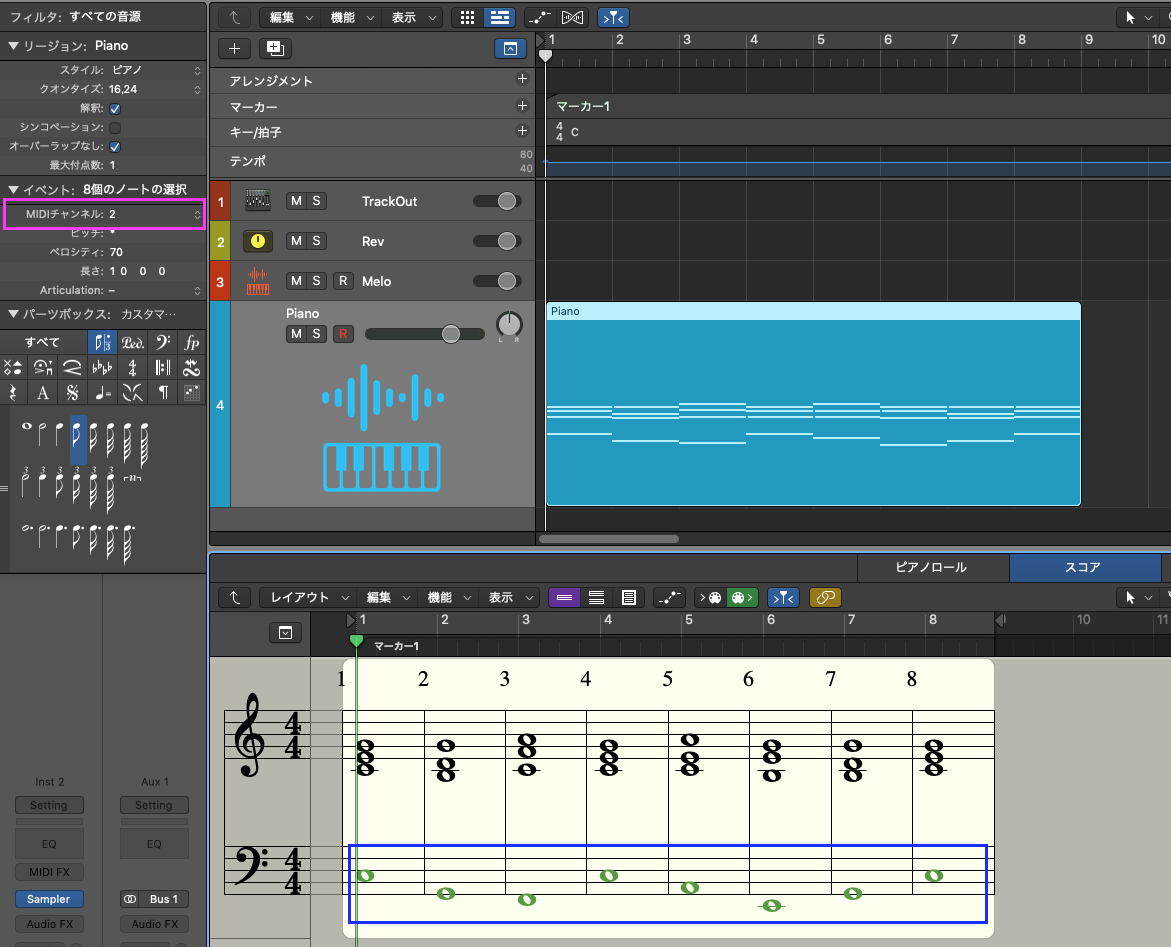Adjust the Piano track volume slider

point(450,333)
